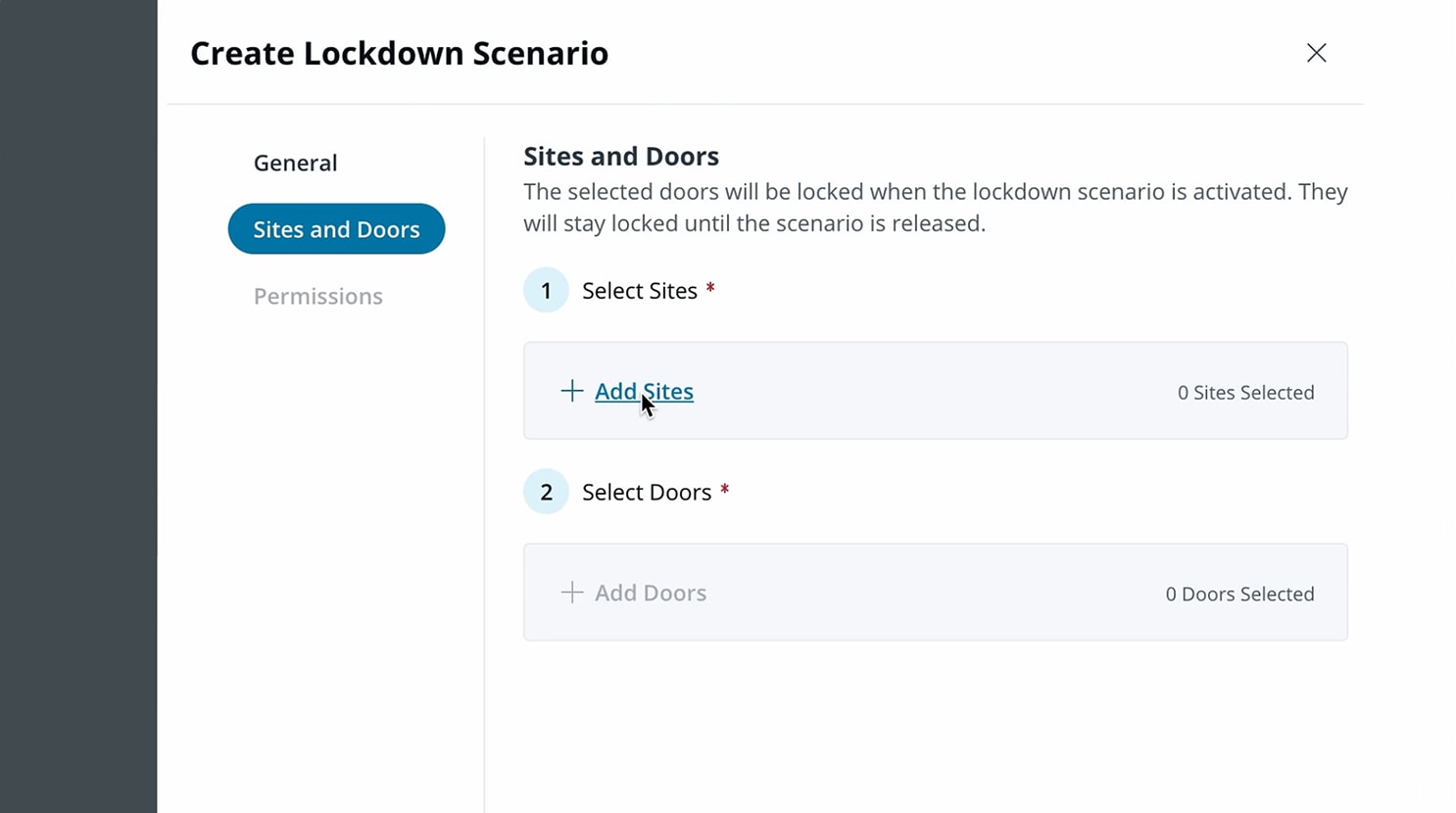Open the Add Sites link
The image size is (1456, 813).
(x=644, y=391)
